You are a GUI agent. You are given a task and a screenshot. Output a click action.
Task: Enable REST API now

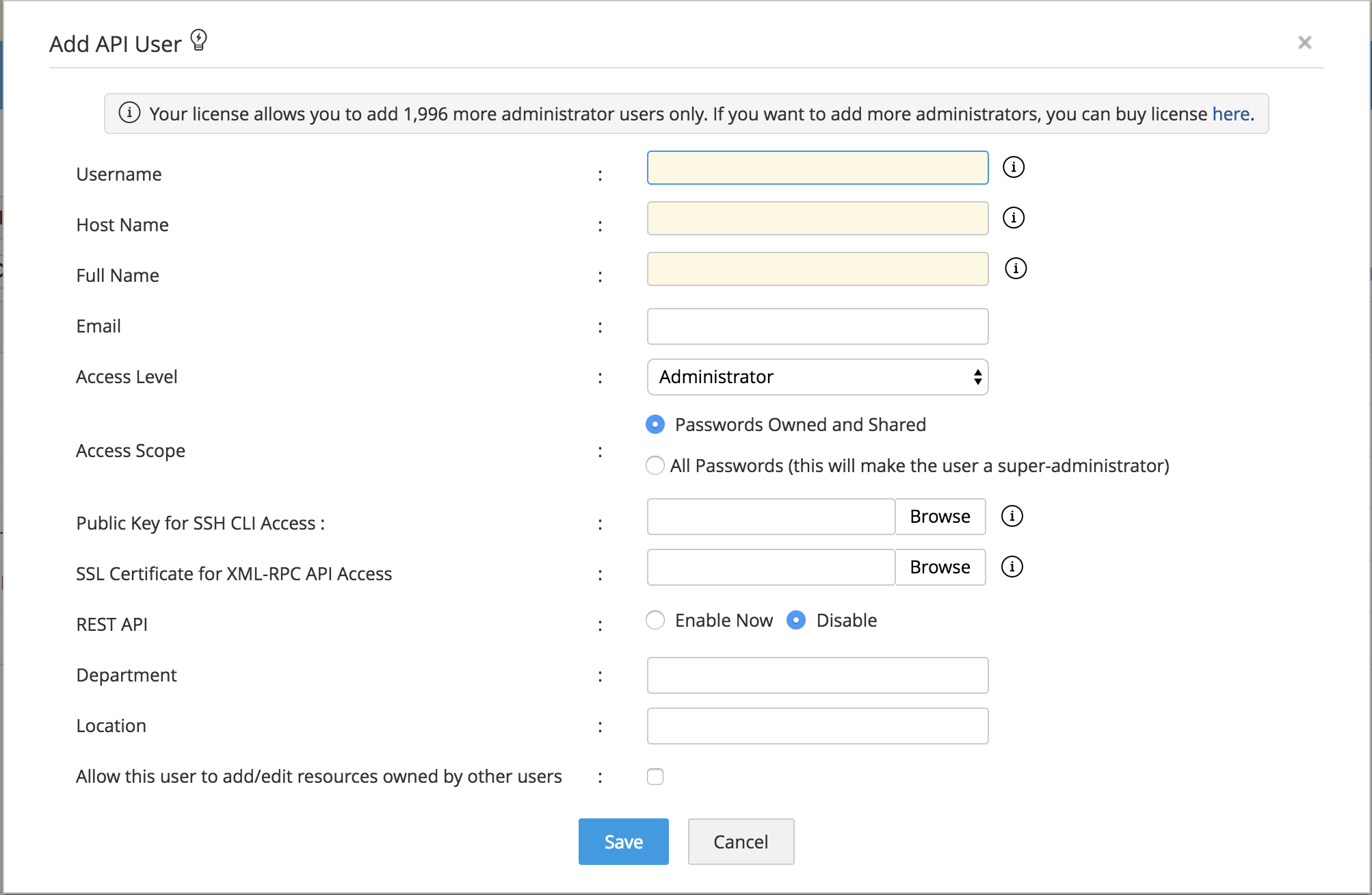pos(655,621)
